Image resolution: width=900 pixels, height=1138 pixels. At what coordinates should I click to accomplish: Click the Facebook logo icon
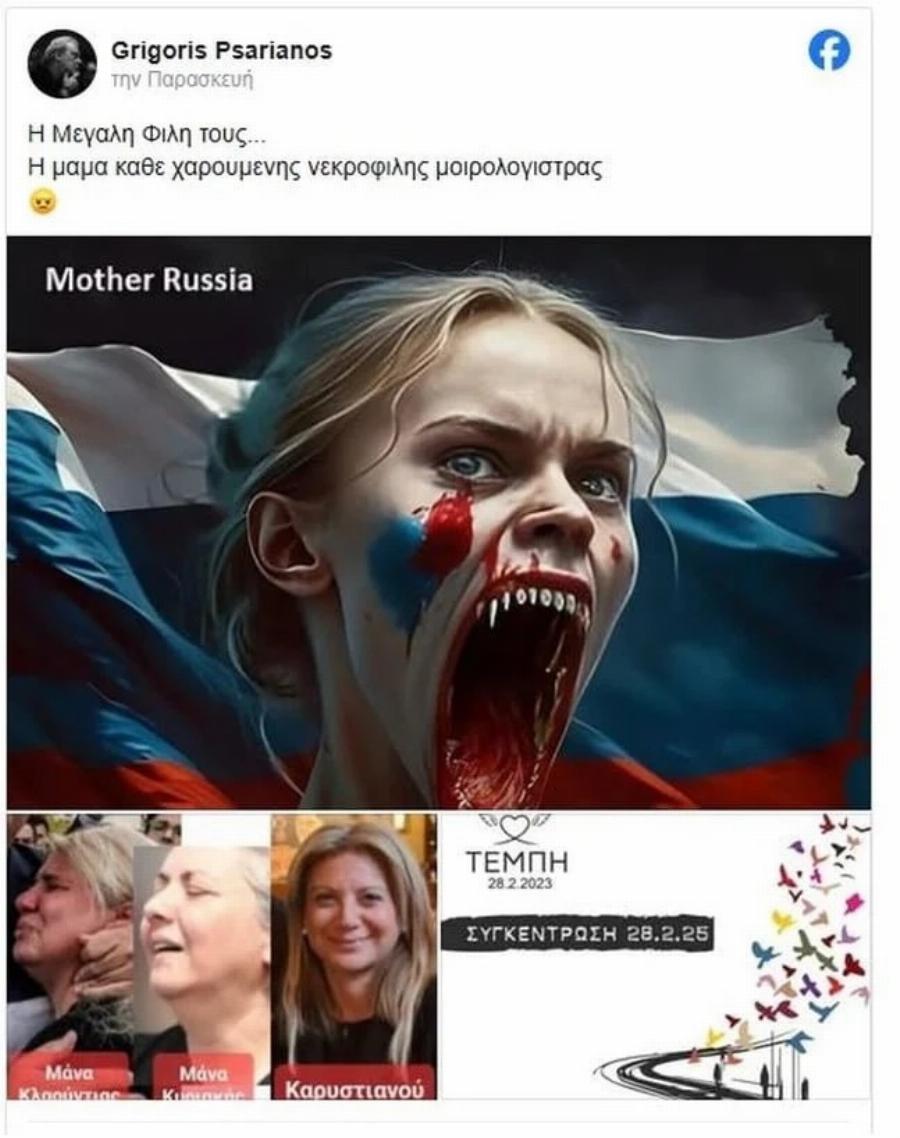[x=829, y=52]
